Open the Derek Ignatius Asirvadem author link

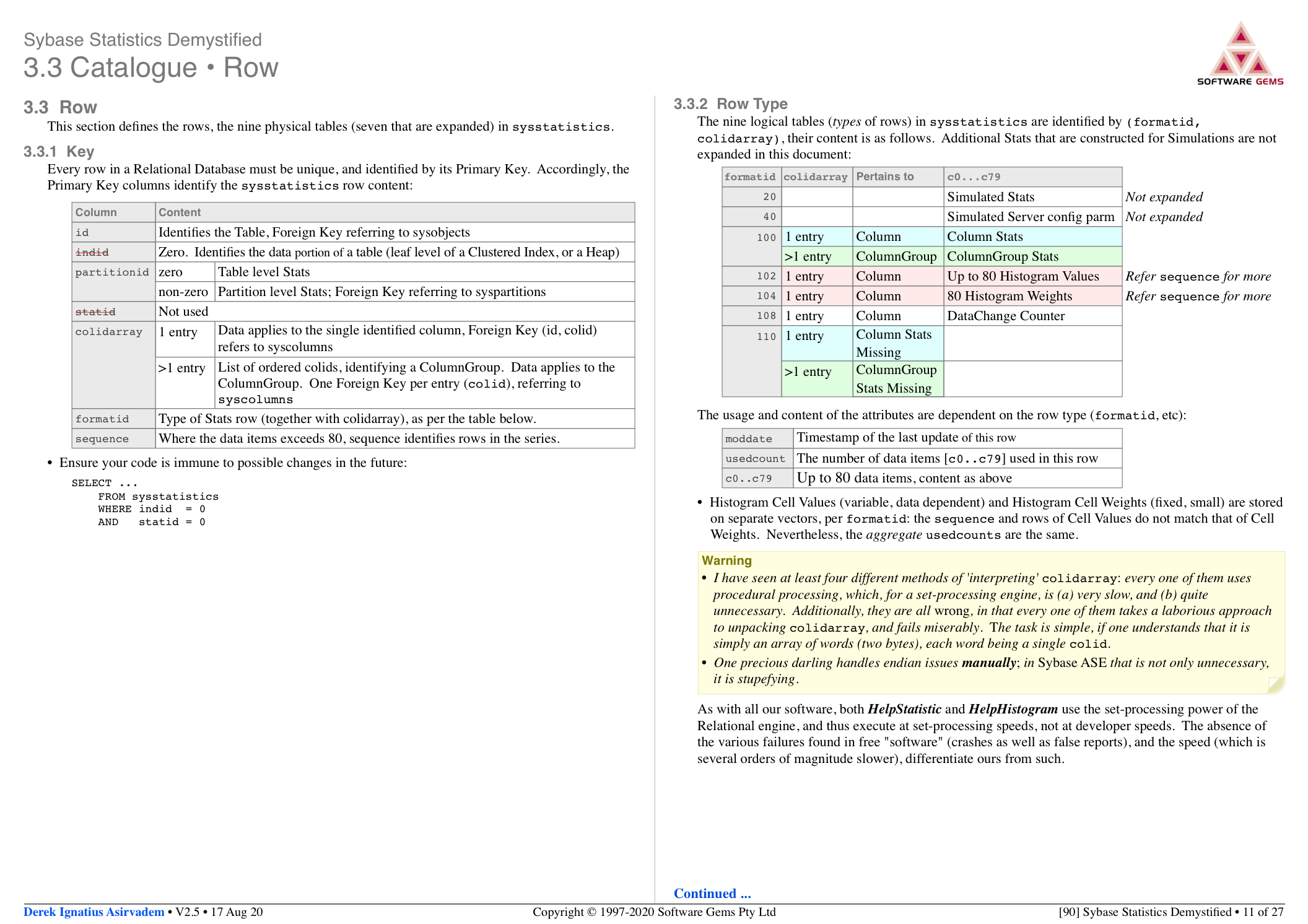point(93,912)
